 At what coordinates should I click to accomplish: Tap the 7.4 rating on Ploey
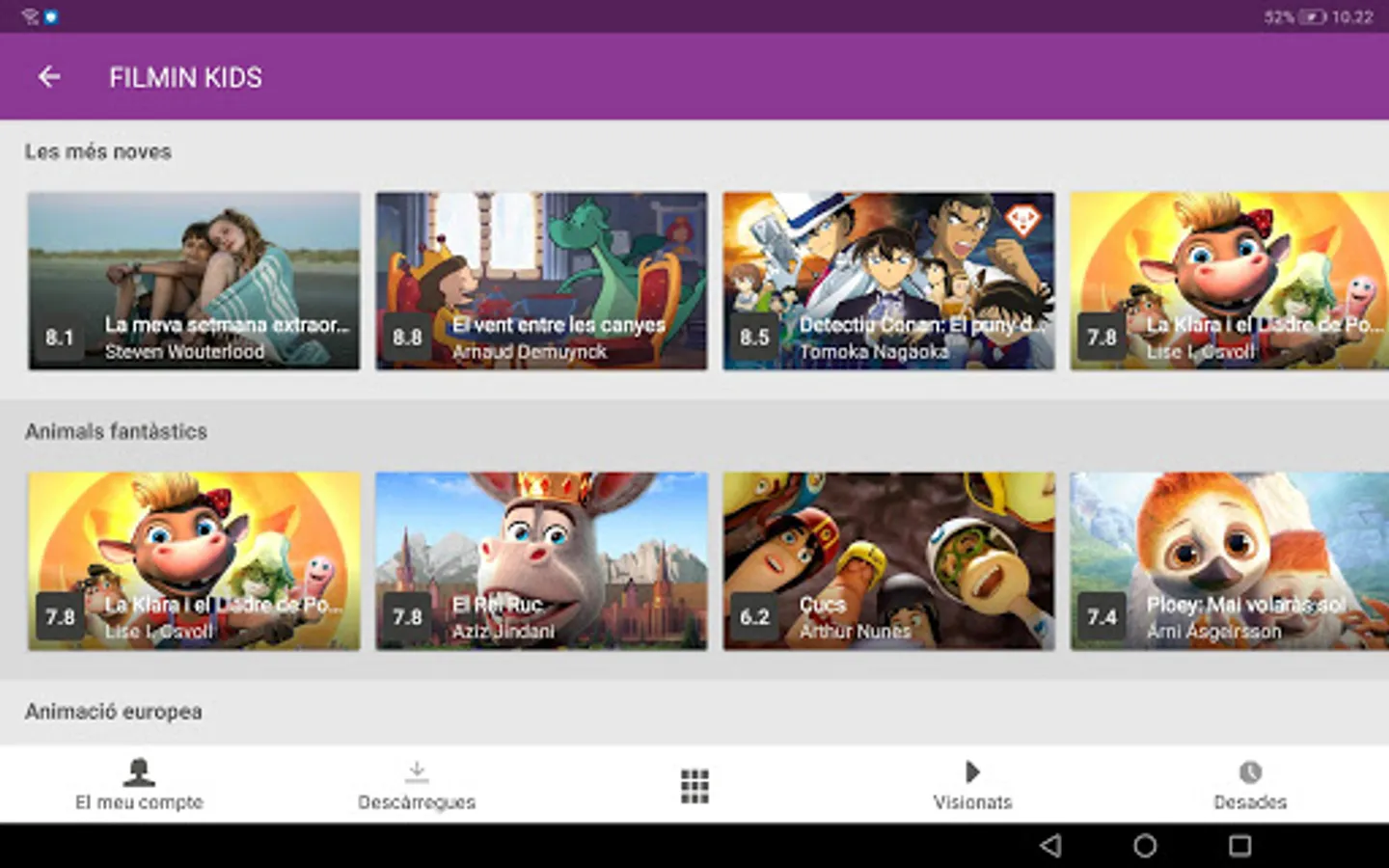(x=1102, y=617)
